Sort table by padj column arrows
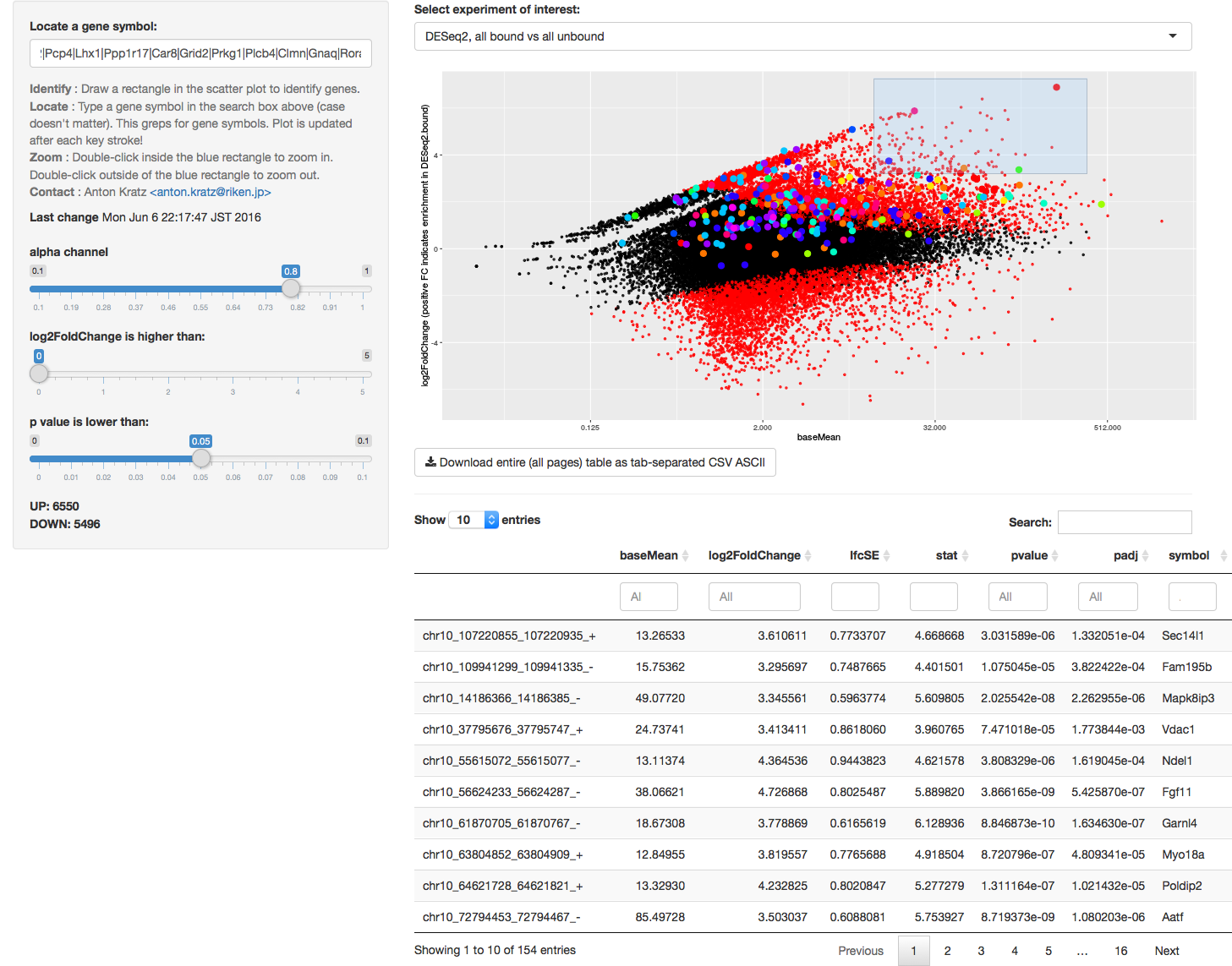 (1146, 555)
